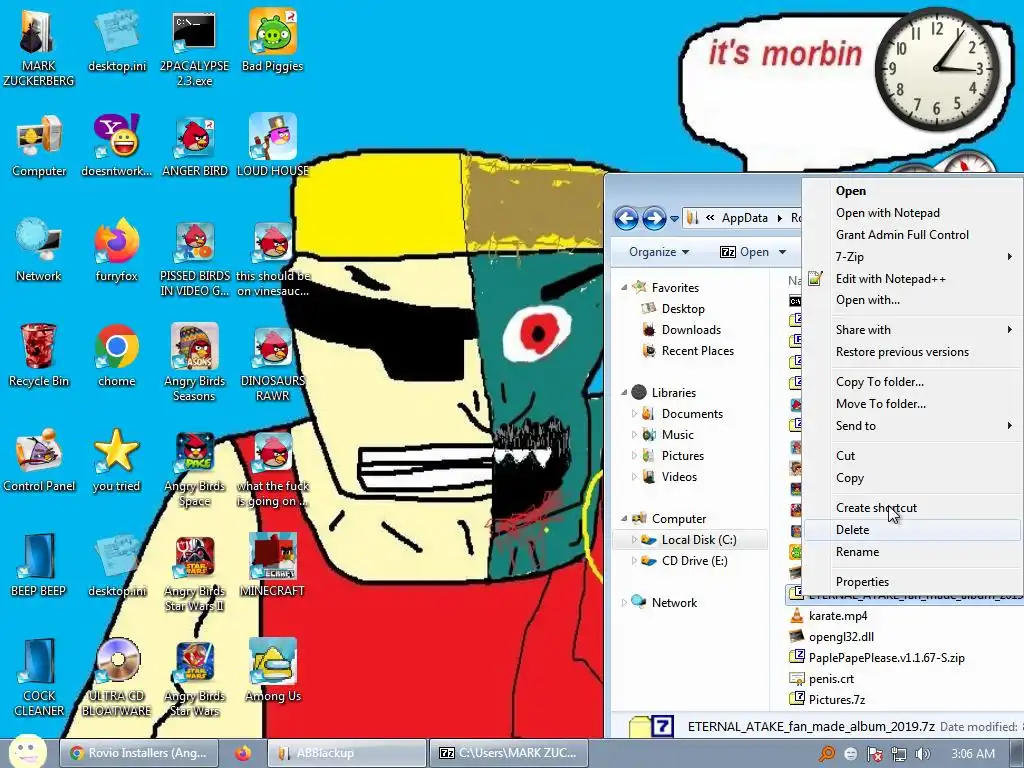Select Recent Places in Favorites
Image resolution: width=1024 pixels, height=768 pixels.
coord(697,351)
